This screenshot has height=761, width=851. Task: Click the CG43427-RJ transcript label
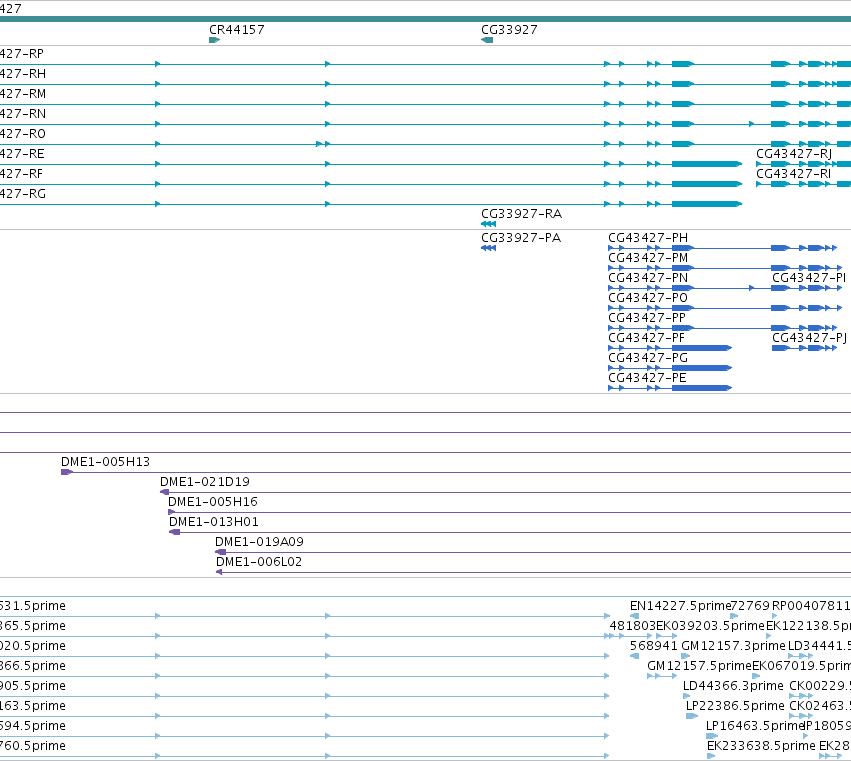pos(794,154)
